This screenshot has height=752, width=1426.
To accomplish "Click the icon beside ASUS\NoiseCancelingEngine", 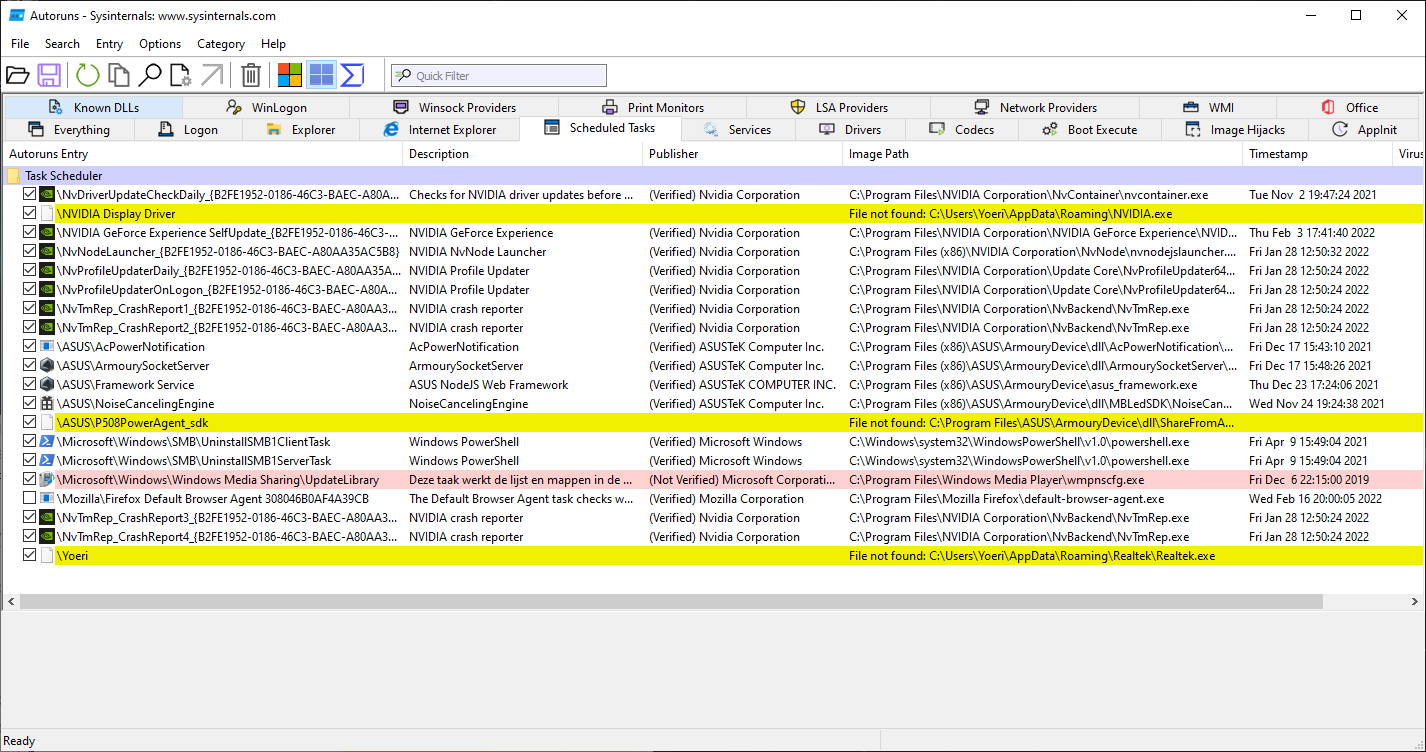I will coord(47,404).
